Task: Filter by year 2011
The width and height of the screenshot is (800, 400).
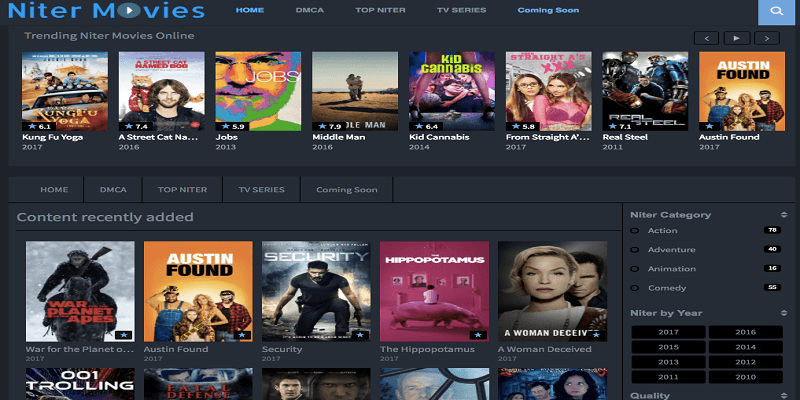Action: pyautogui.click(x=668, y=377)
